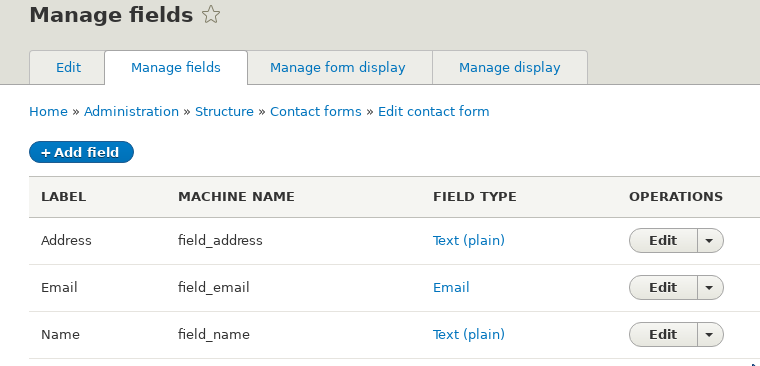Select the field_name machine name text
760x366 pixels.
(214, 334)
